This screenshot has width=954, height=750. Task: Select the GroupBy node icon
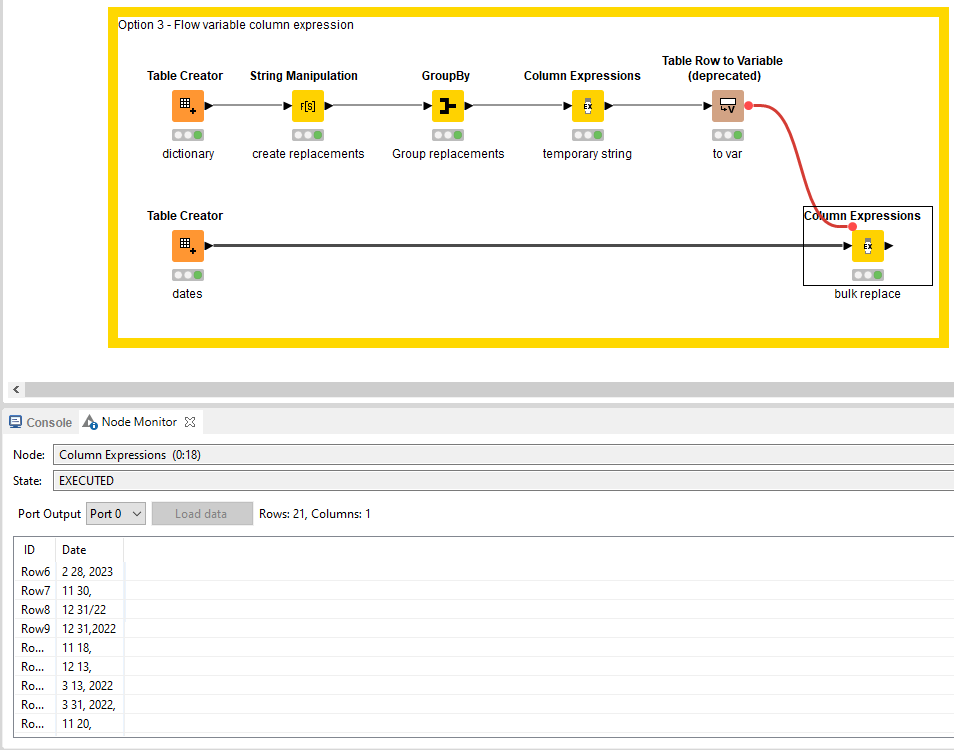point(448,106)
